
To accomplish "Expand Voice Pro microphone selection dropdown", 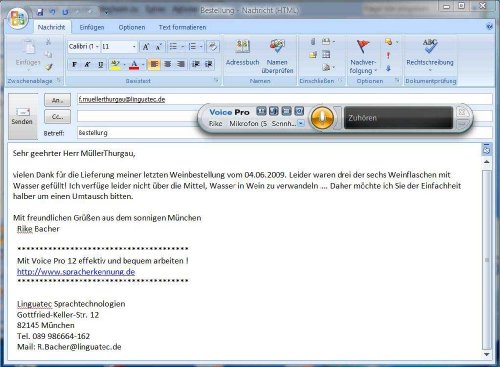I will [301, 124].
